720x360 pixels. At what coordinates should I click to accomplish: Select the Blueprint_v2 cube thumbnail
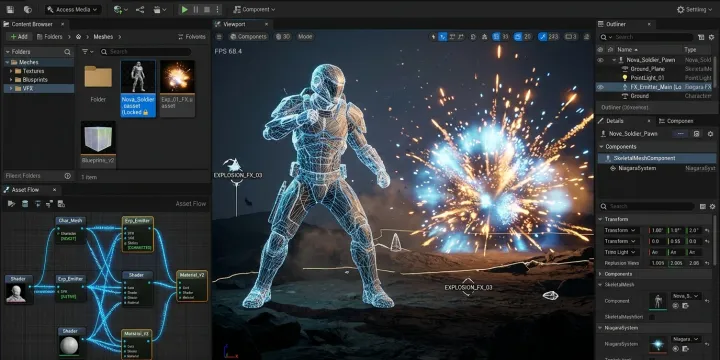(98, 139)
